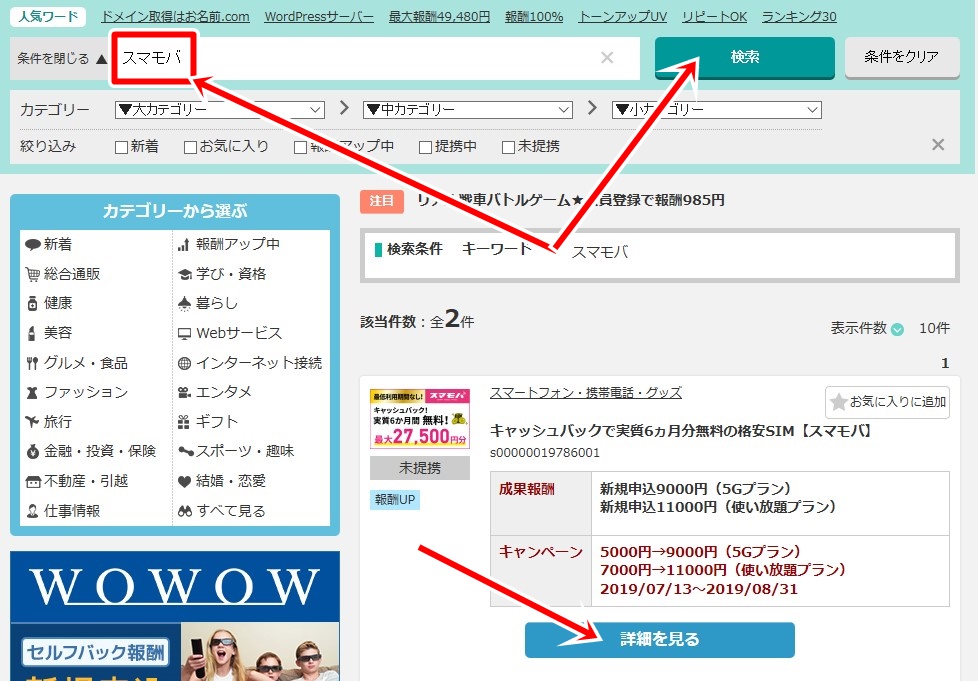
Task: Click the ファッション dress icon
Action: click(32, 392)
